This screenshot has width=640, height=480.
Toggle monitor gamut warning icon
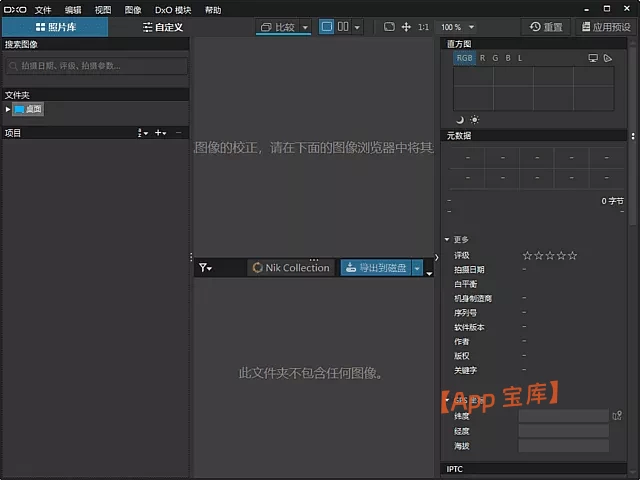(x=593, y=58)
